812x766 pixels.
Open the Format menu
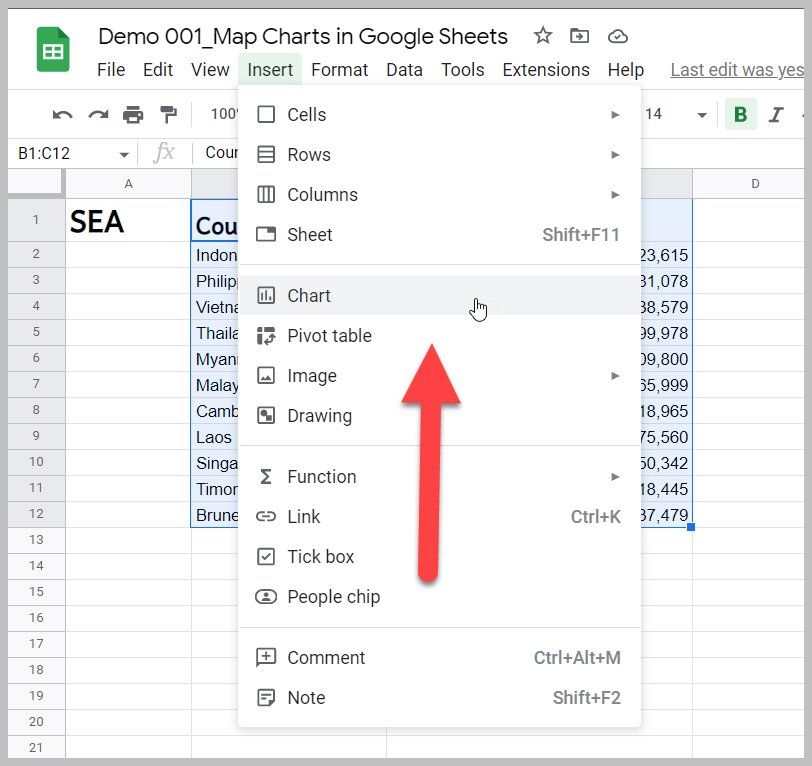[x=340, y=69]
